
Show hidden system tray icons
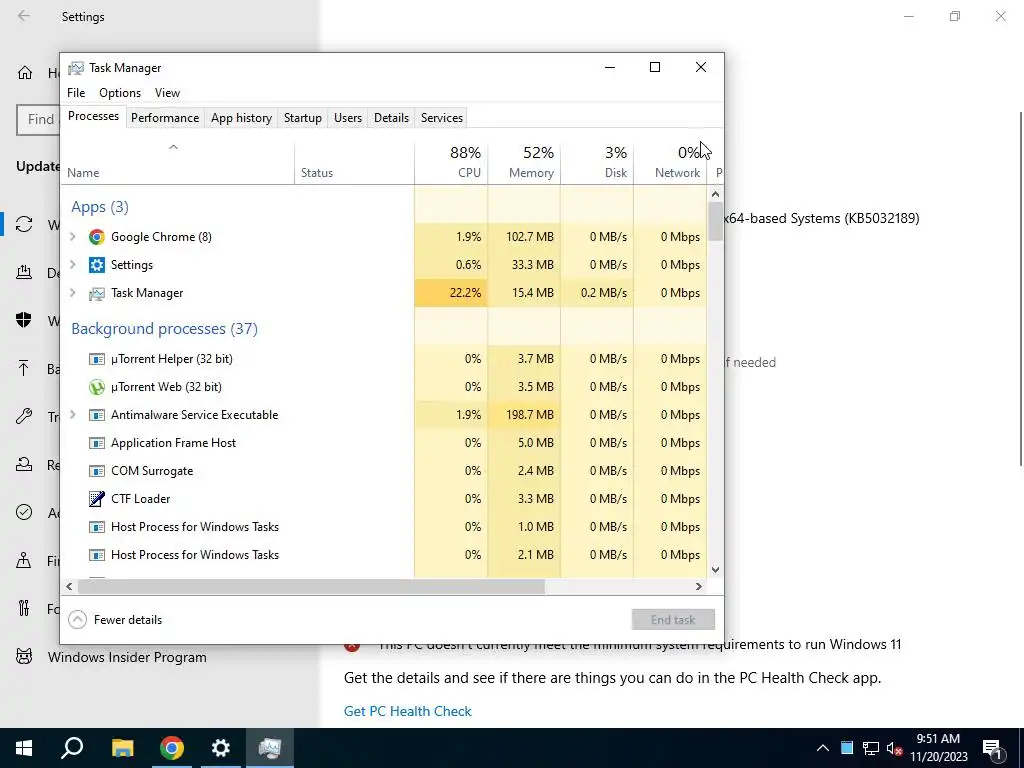coord(823,748)
